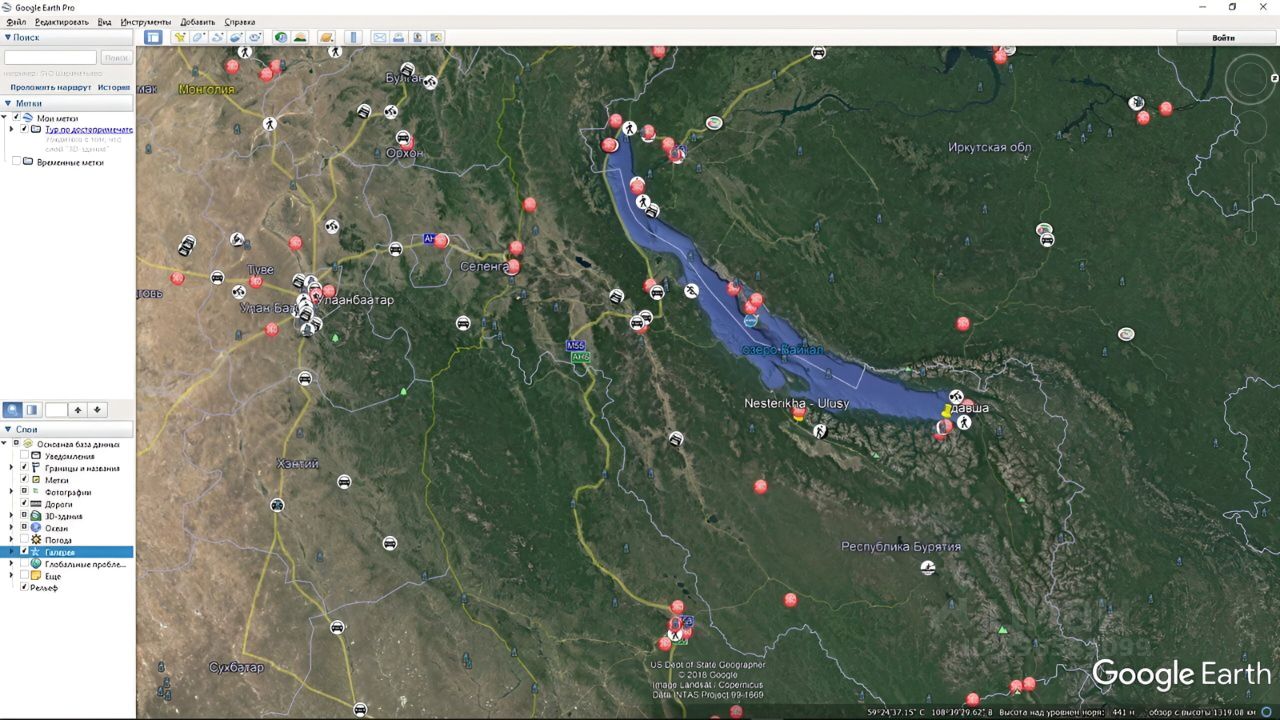Viewport: 1280px width, 720px height.
Task: Expand the Границы и названия layer node
Action: 12,468
